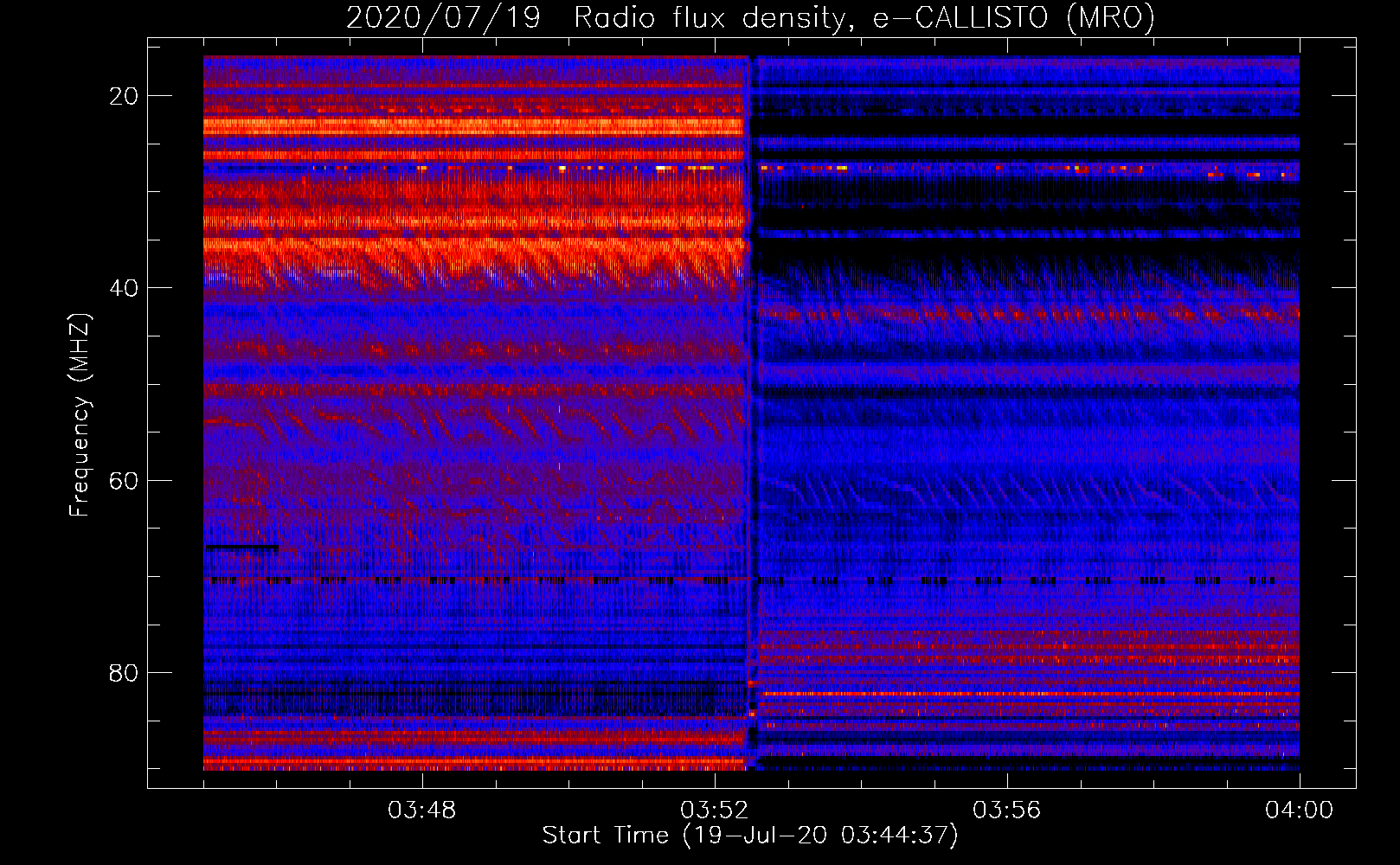Click the 'Start Time (19-Jul-20 03:44:37)' label
This screenshot has width=1400, height=865.
[750, 836]
